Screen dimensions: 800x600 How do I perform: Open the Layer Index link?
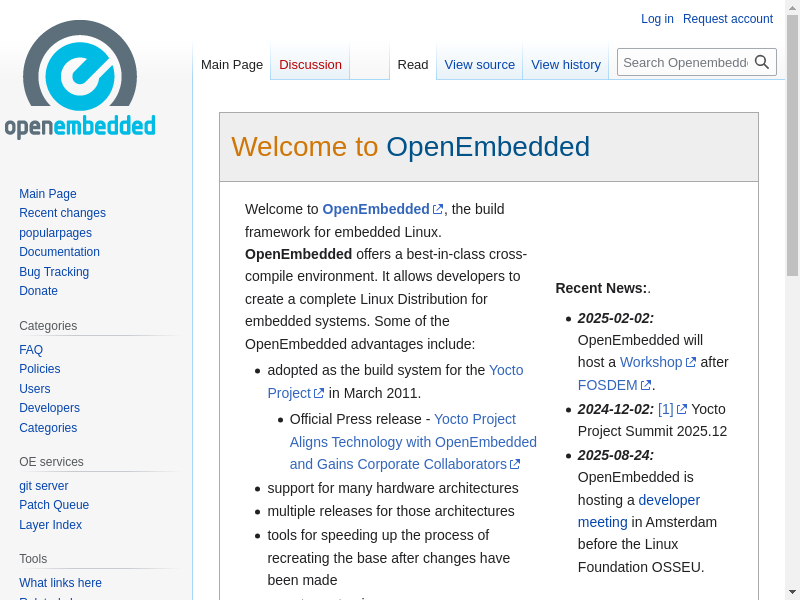click(50, 525)
